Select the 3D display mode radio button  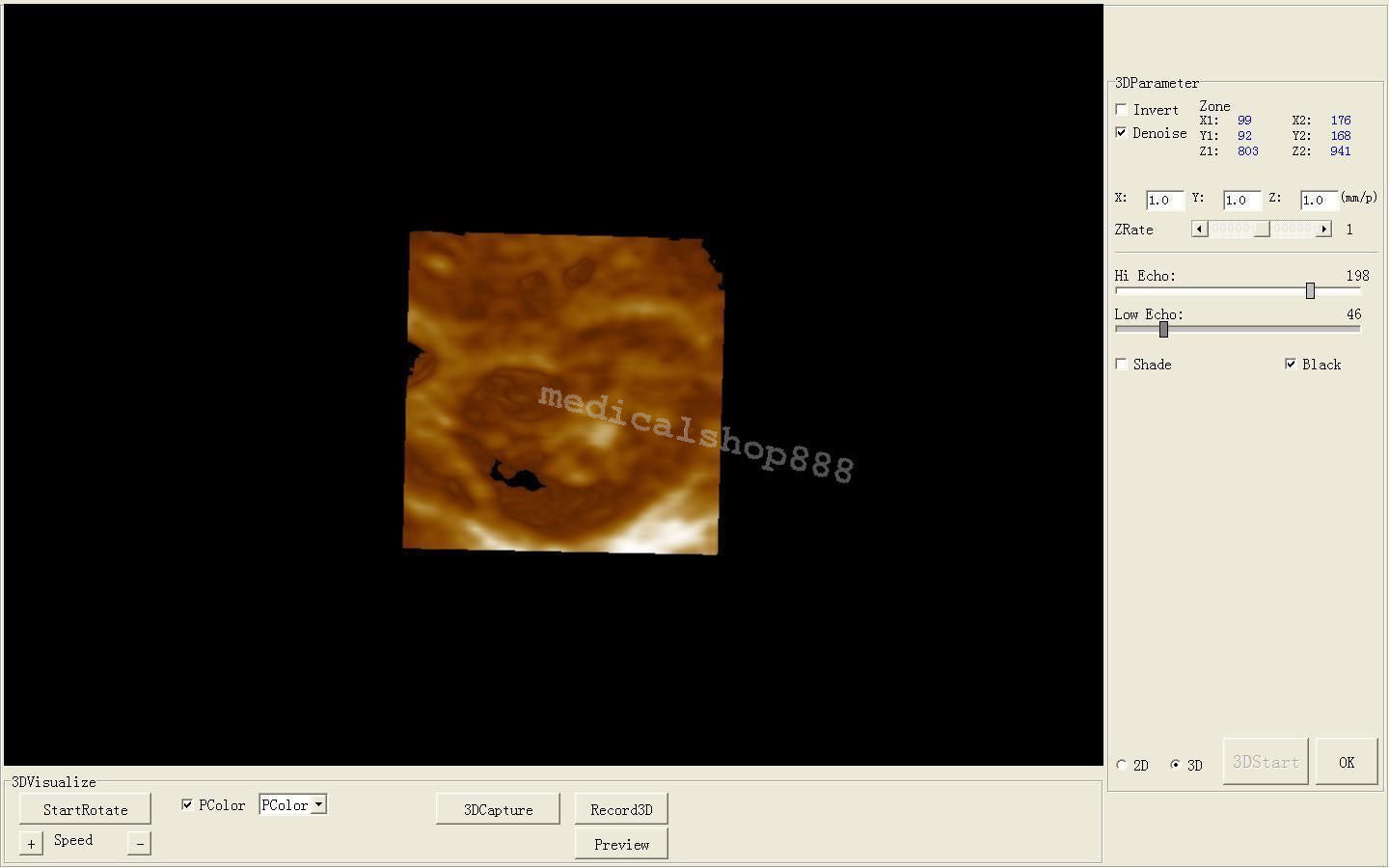pyautogui.click(x=1175, y=765)
